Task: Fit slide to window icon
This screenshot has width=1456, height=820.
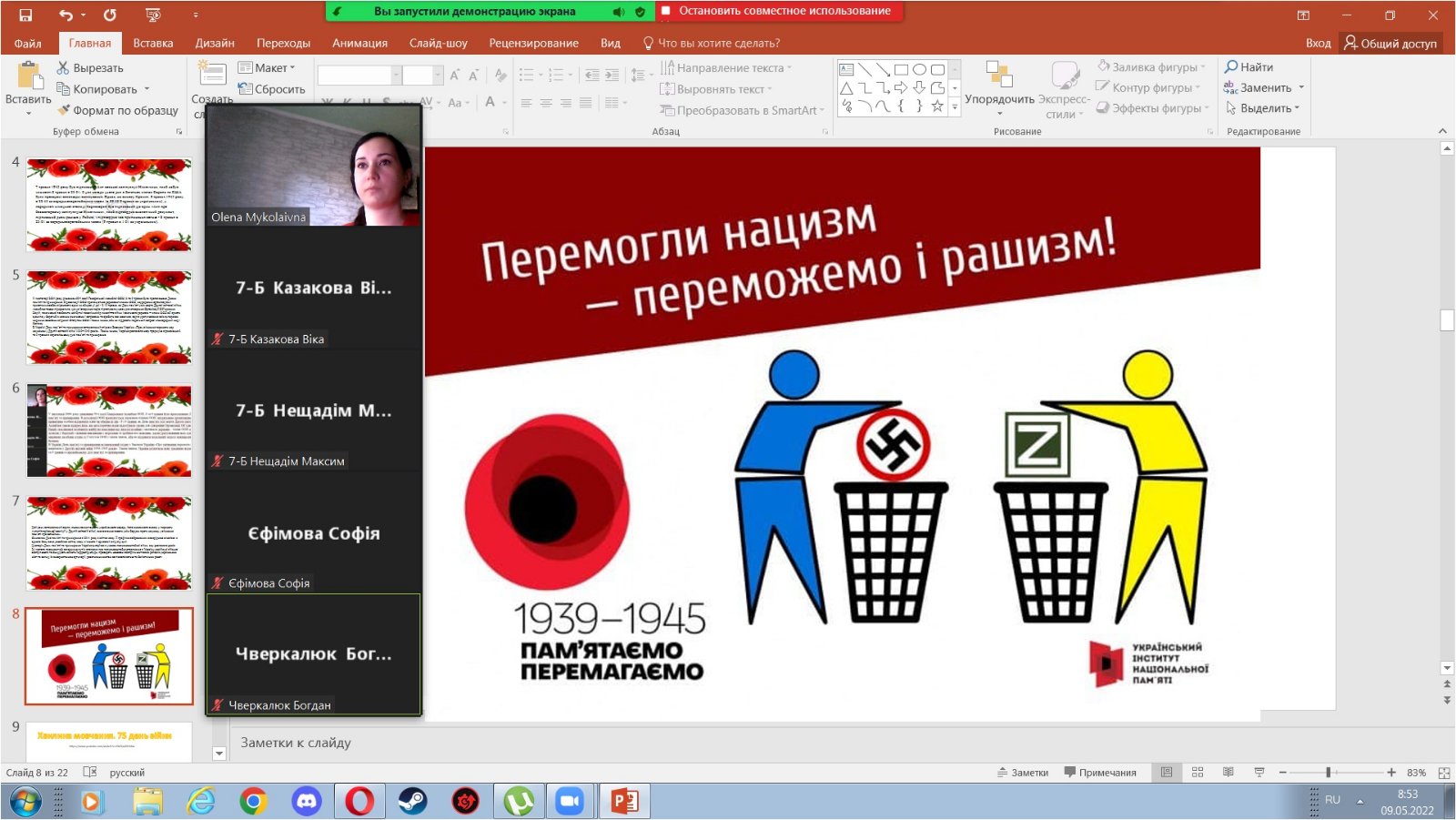Action: coord(1444,772)
